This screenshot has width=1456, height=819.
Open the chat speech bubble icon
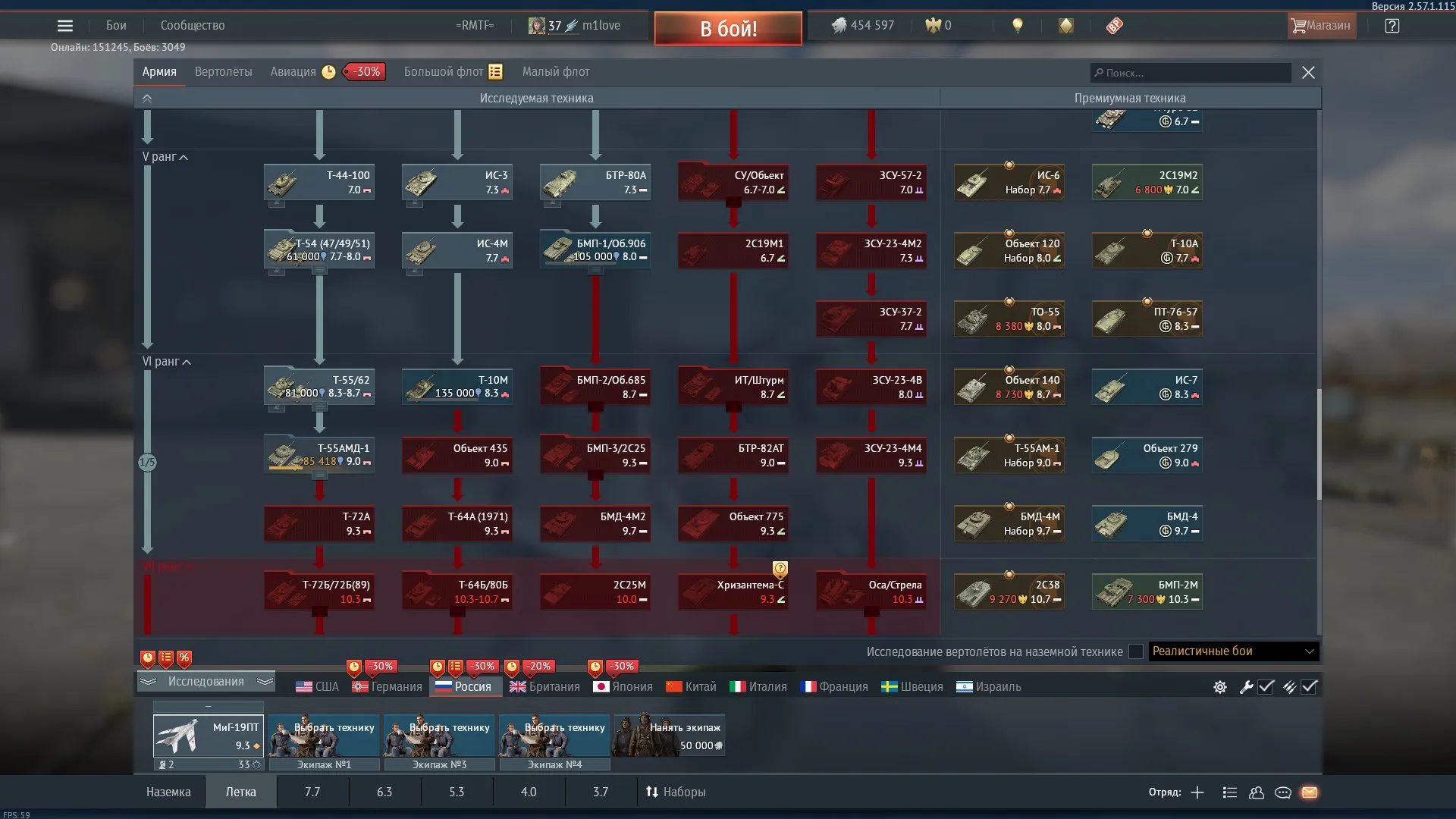coord(1283,792)
